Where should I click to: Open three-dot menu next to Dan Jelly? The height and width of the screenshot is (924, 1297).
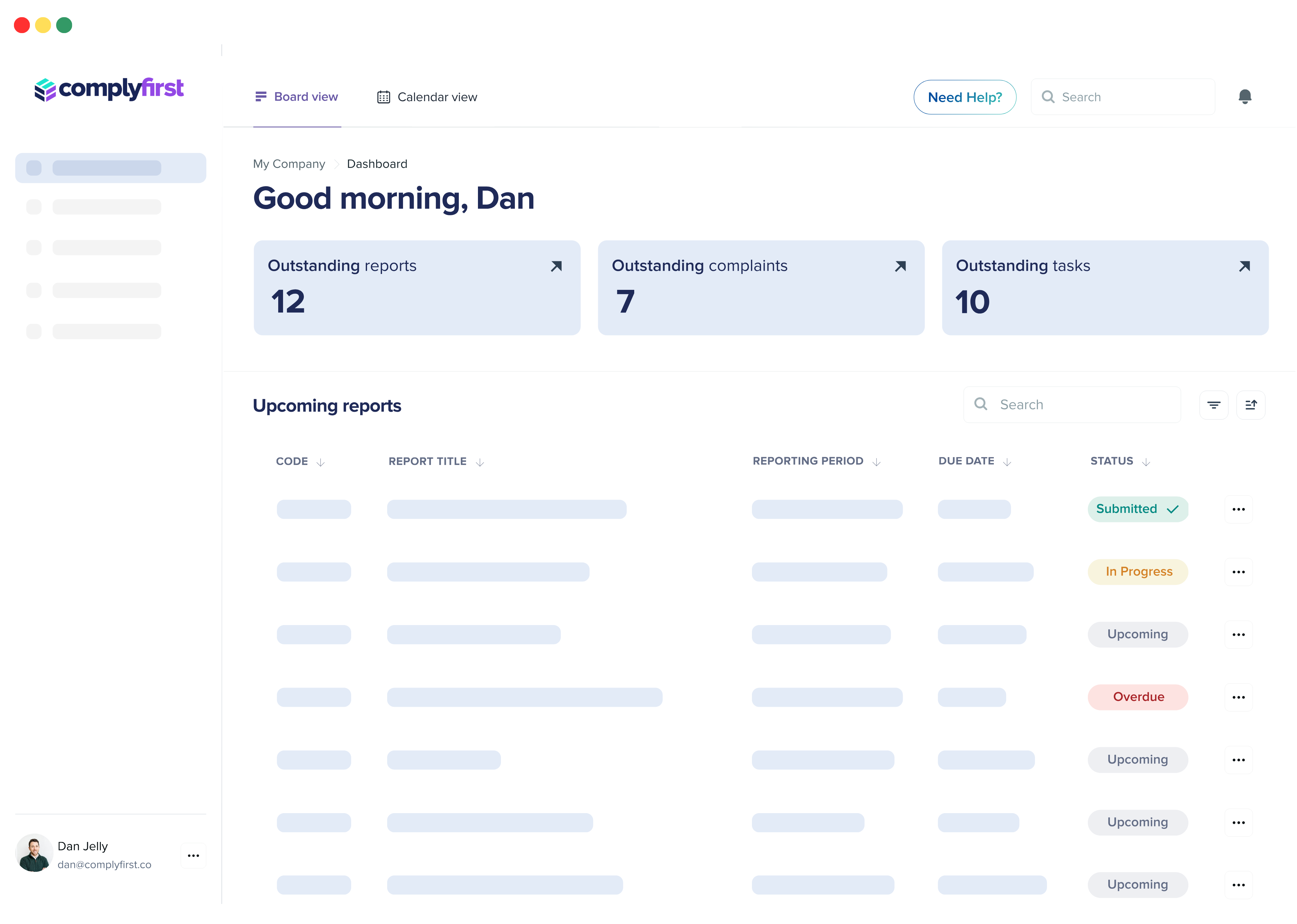click(x=193, y=856)
